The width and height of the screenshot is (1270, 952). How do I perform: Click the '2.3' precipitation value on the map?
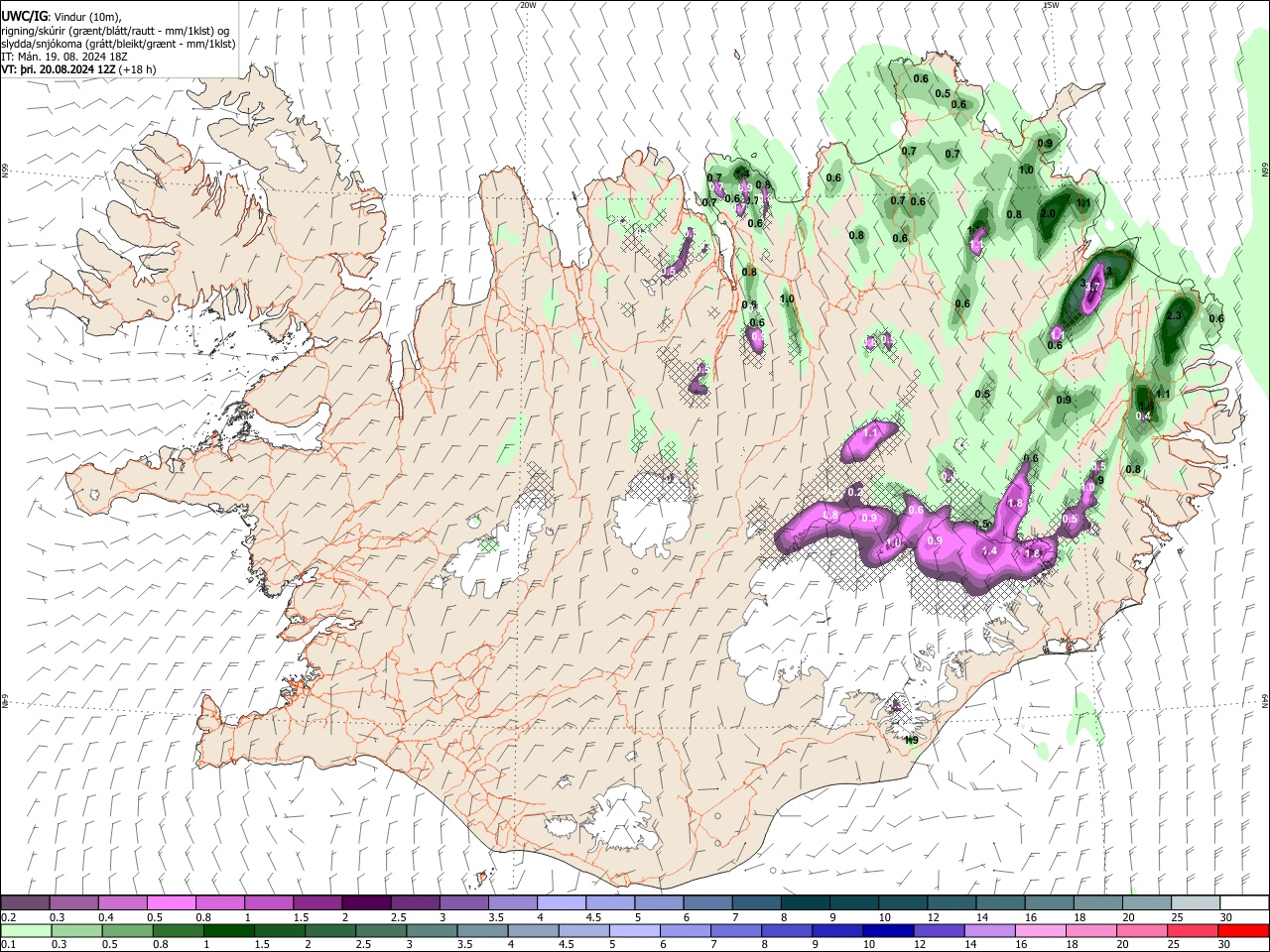click(1175, 315)
